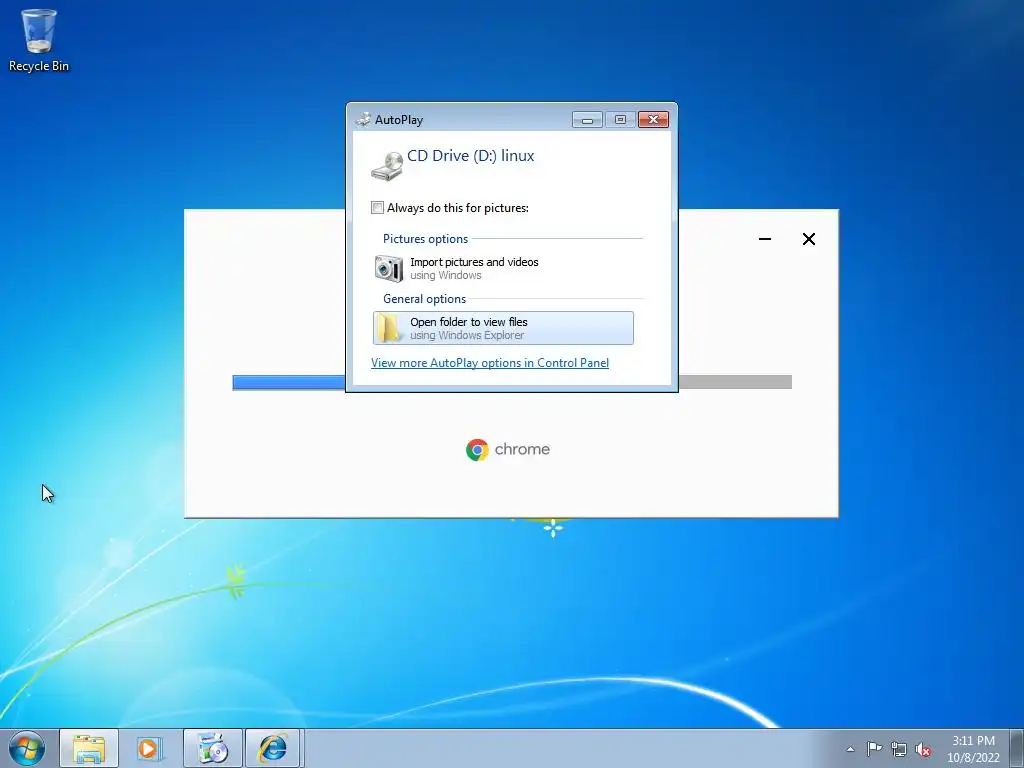Close the Chrome installer window
The height and width of the screenshot is (768, 1024).
(x=808, y=239)
